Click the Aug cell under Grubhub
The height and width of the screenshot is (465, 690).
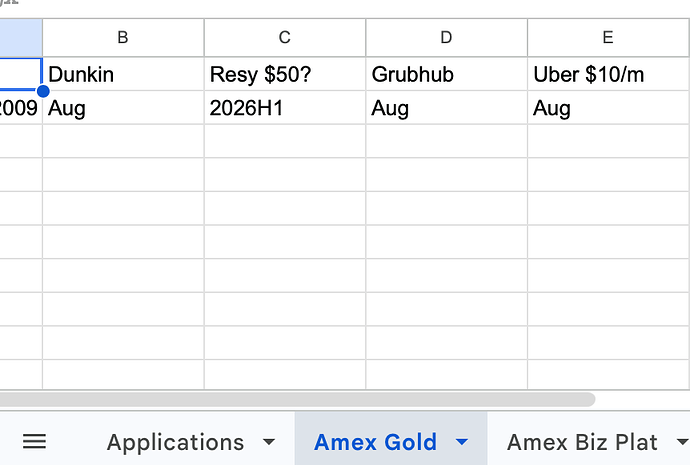[x=446, y=108]
